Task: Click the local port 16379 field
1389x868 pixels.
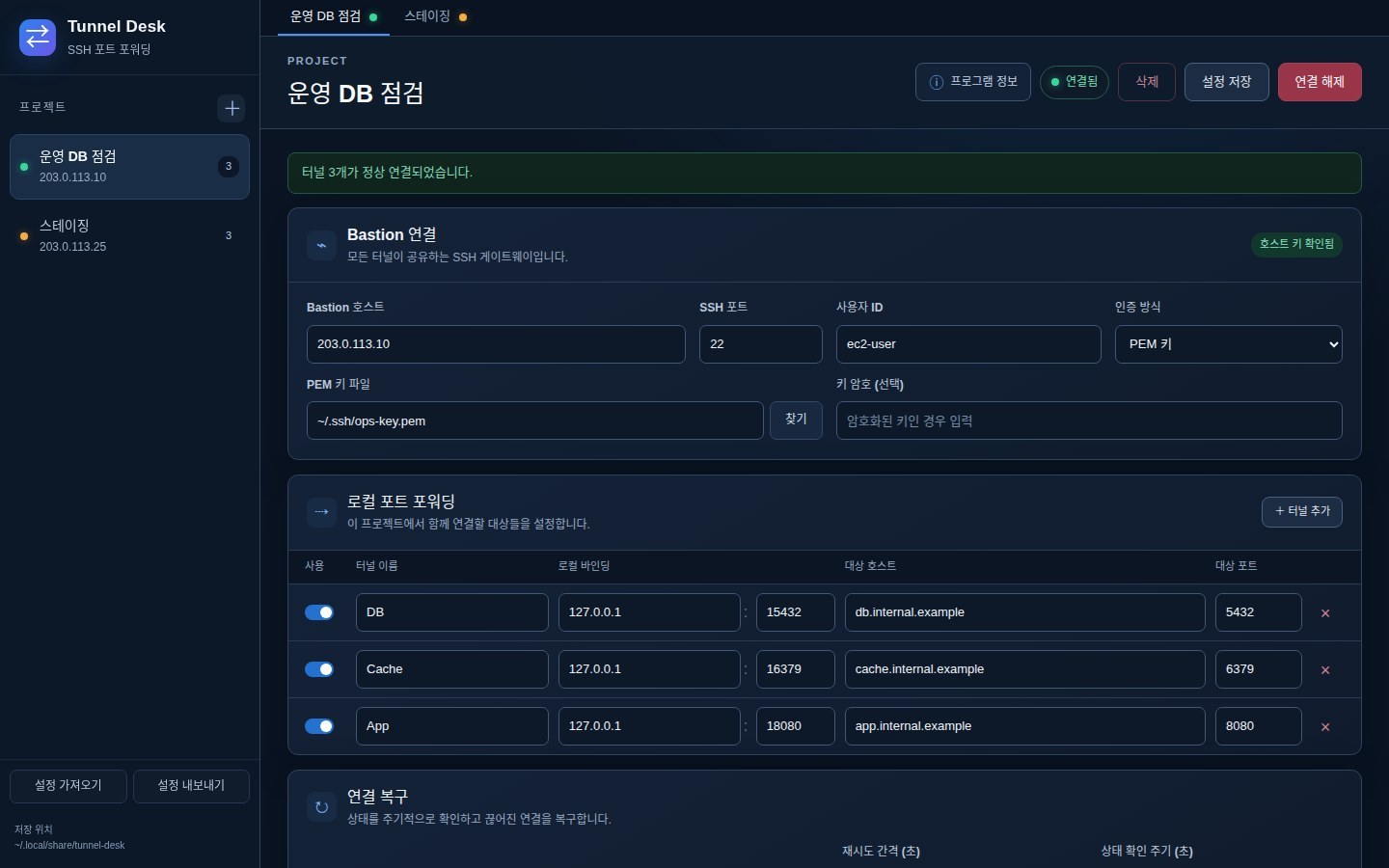Action: [x=796, y=669]
